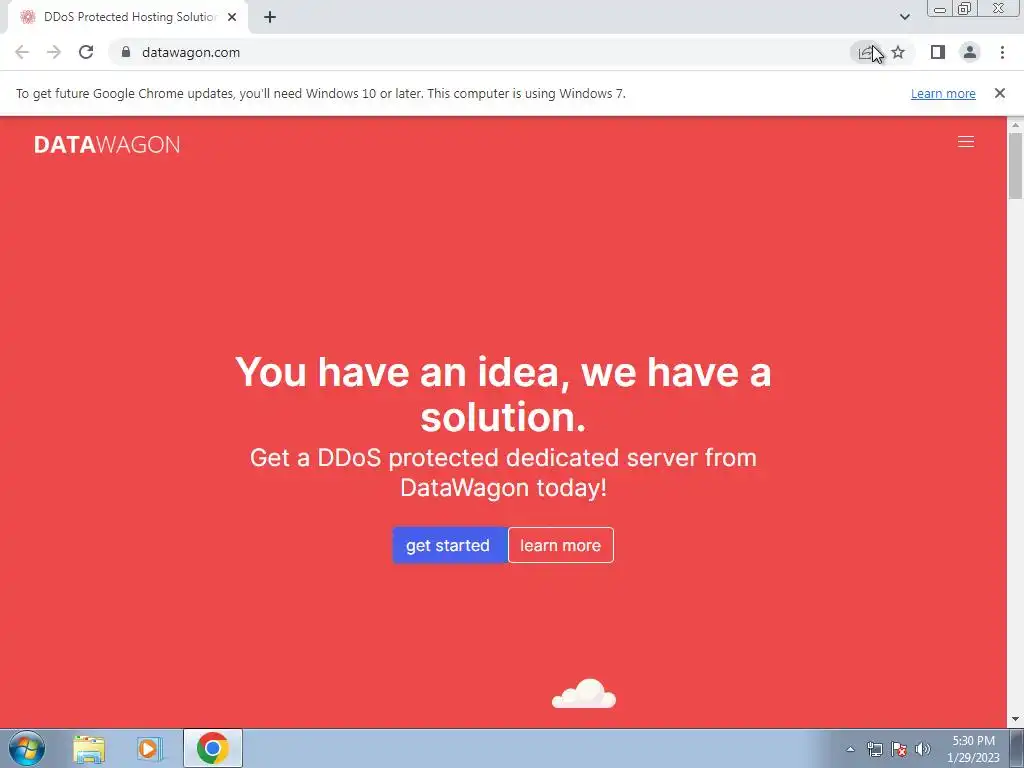Open Windows Media Player from taskbar
The image size is (1024, 768).
pos(149,749)
